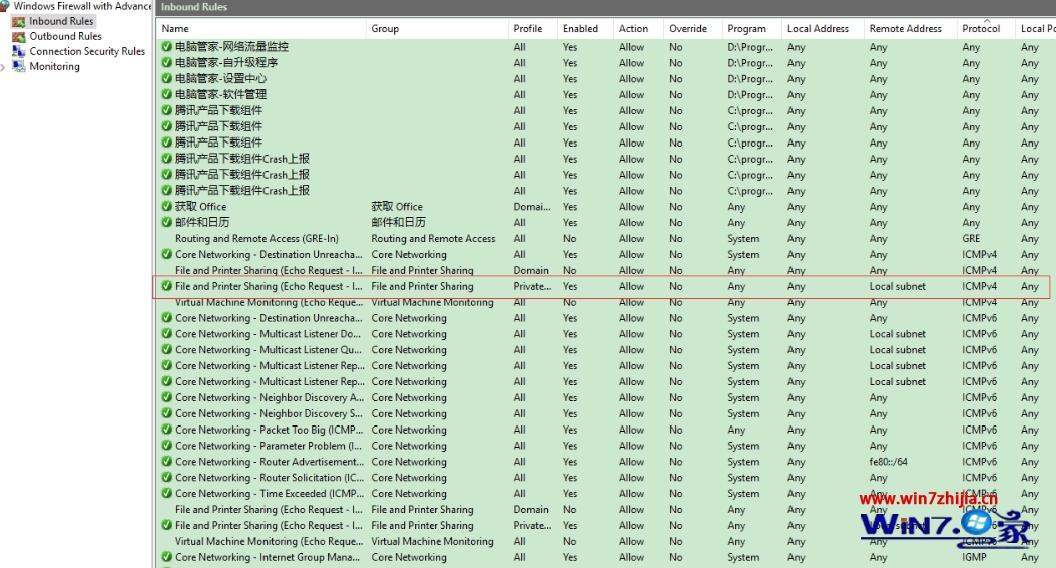Click the Outbound Rules tree icon
This screenshot has height=568, width=1056.
(18, 36)
